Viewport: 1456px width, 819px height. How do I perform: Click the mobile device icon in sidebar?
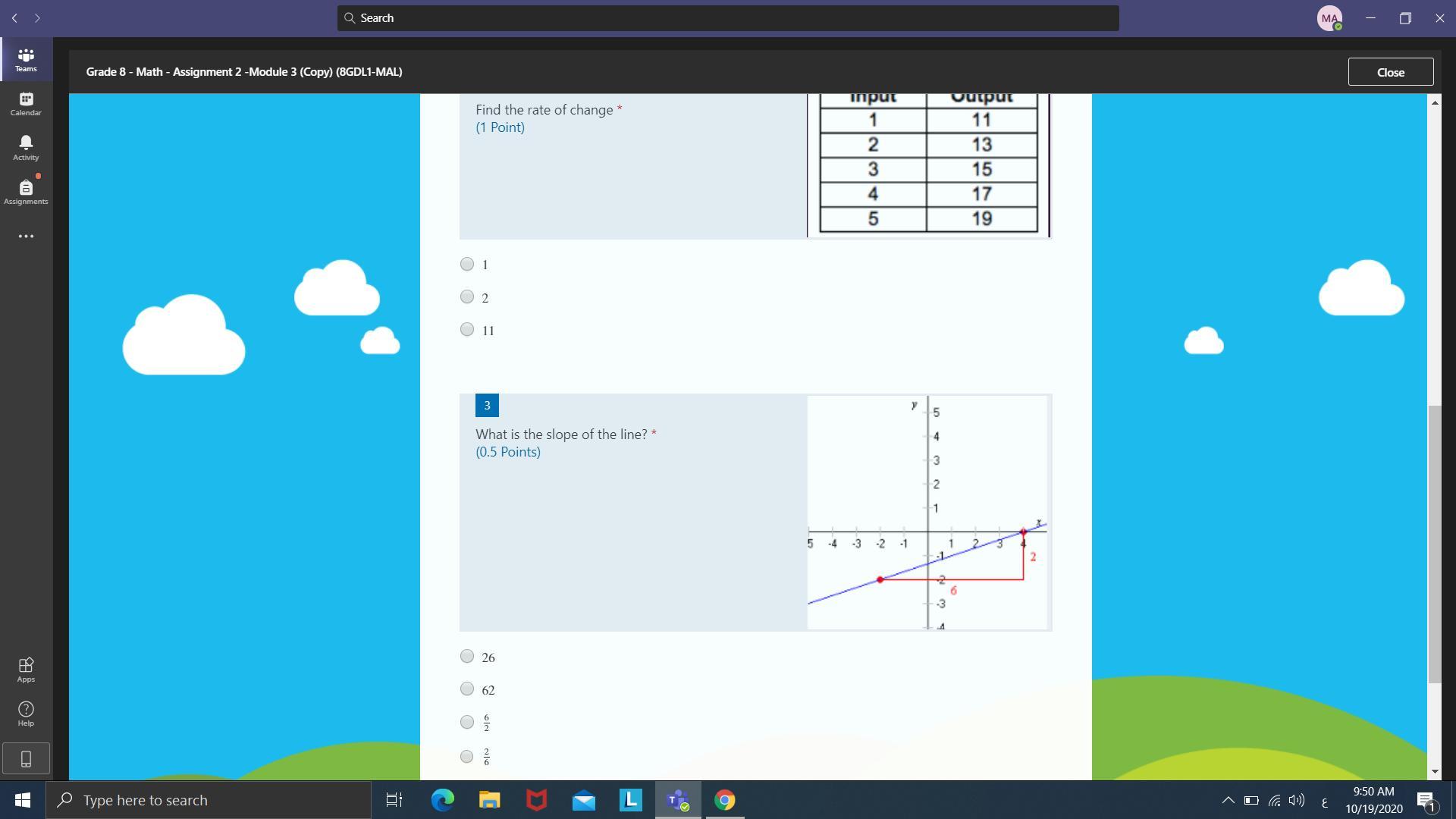[x=26, y=758]
